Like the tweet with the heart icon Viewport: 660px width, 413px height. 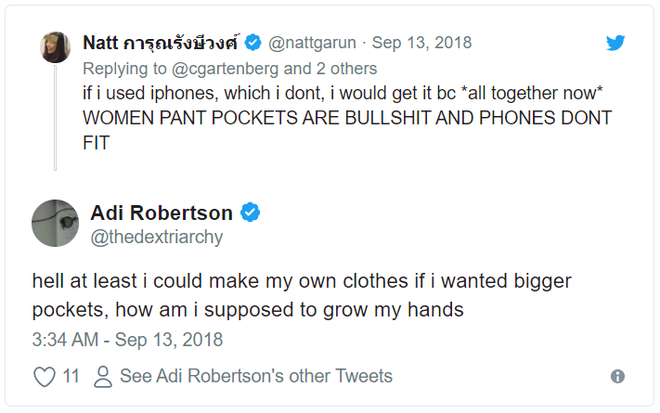click(x=44, y=377)
